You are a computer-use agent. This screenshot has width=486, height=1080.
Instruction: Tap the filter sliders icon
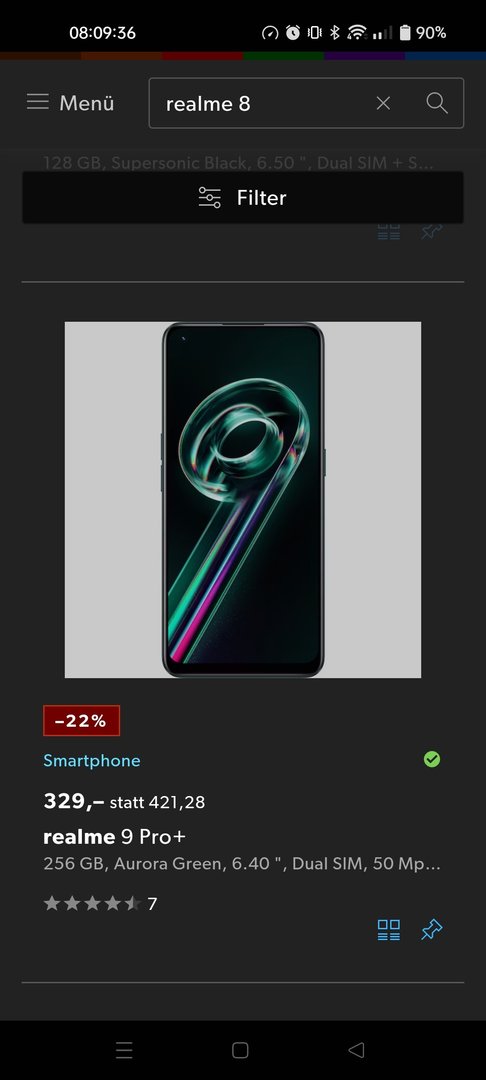210,198
